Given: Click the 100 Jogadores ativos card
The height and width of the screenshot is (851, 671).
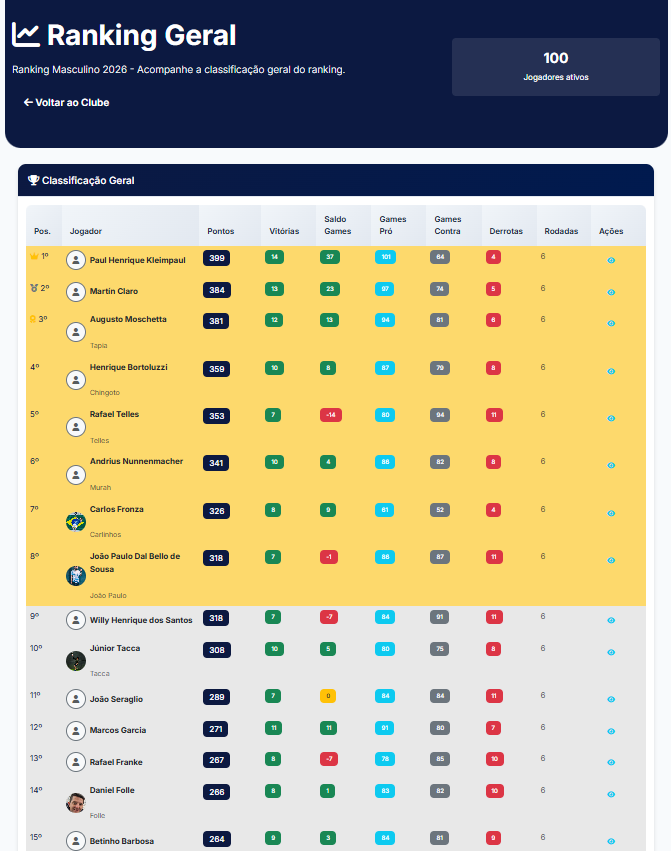Looking at the screenshot, I should 555,67.
